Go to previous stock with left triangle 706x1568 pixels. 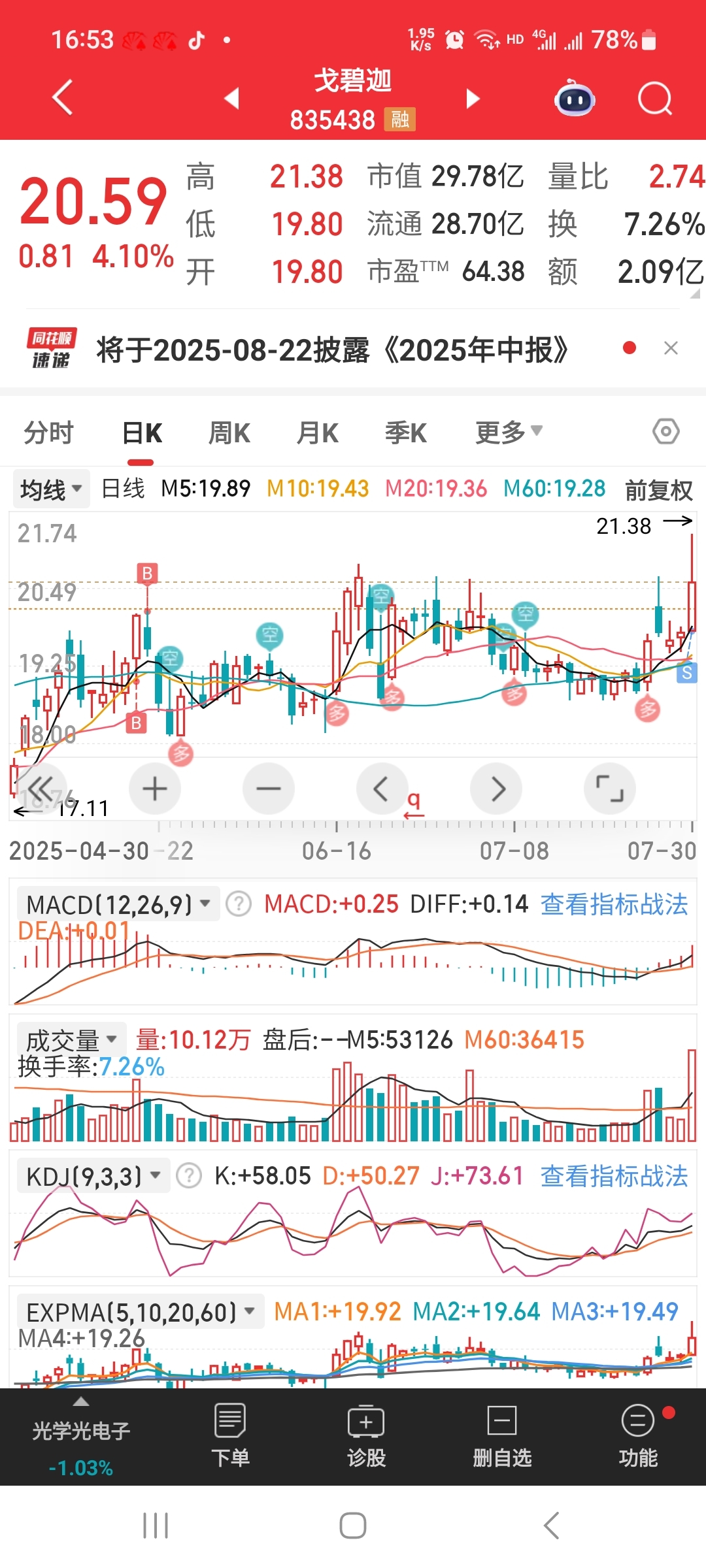point(231,98)
